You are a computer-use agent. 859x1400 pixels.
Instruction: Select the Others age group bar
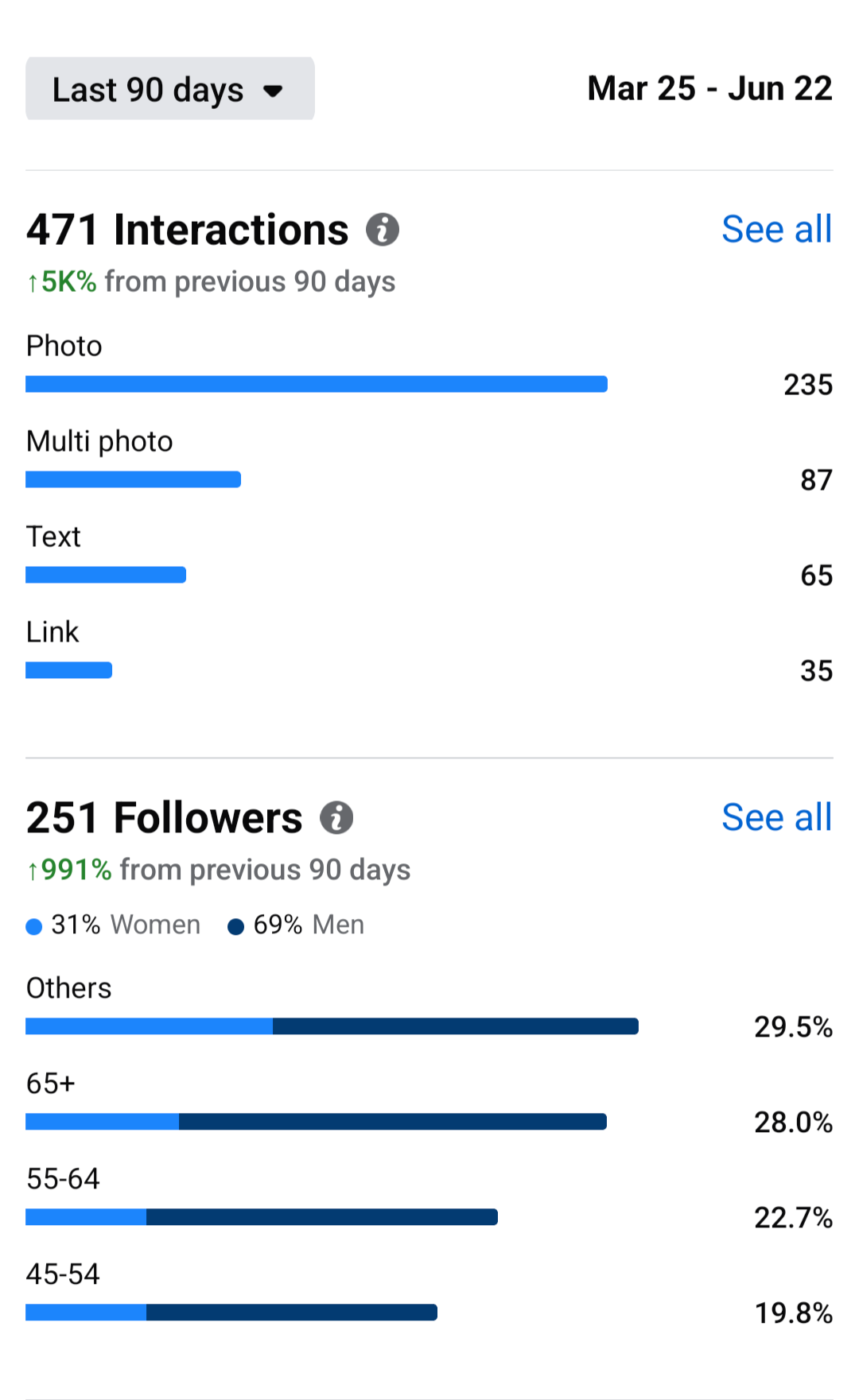point(332,1026)
